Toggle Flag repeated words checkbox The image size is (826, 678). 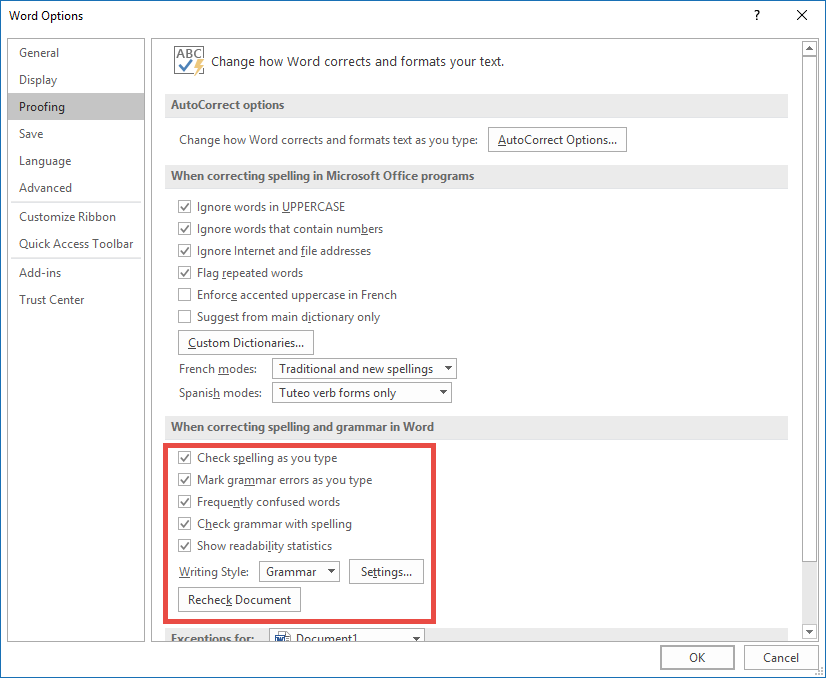click(x=184, y=273)
